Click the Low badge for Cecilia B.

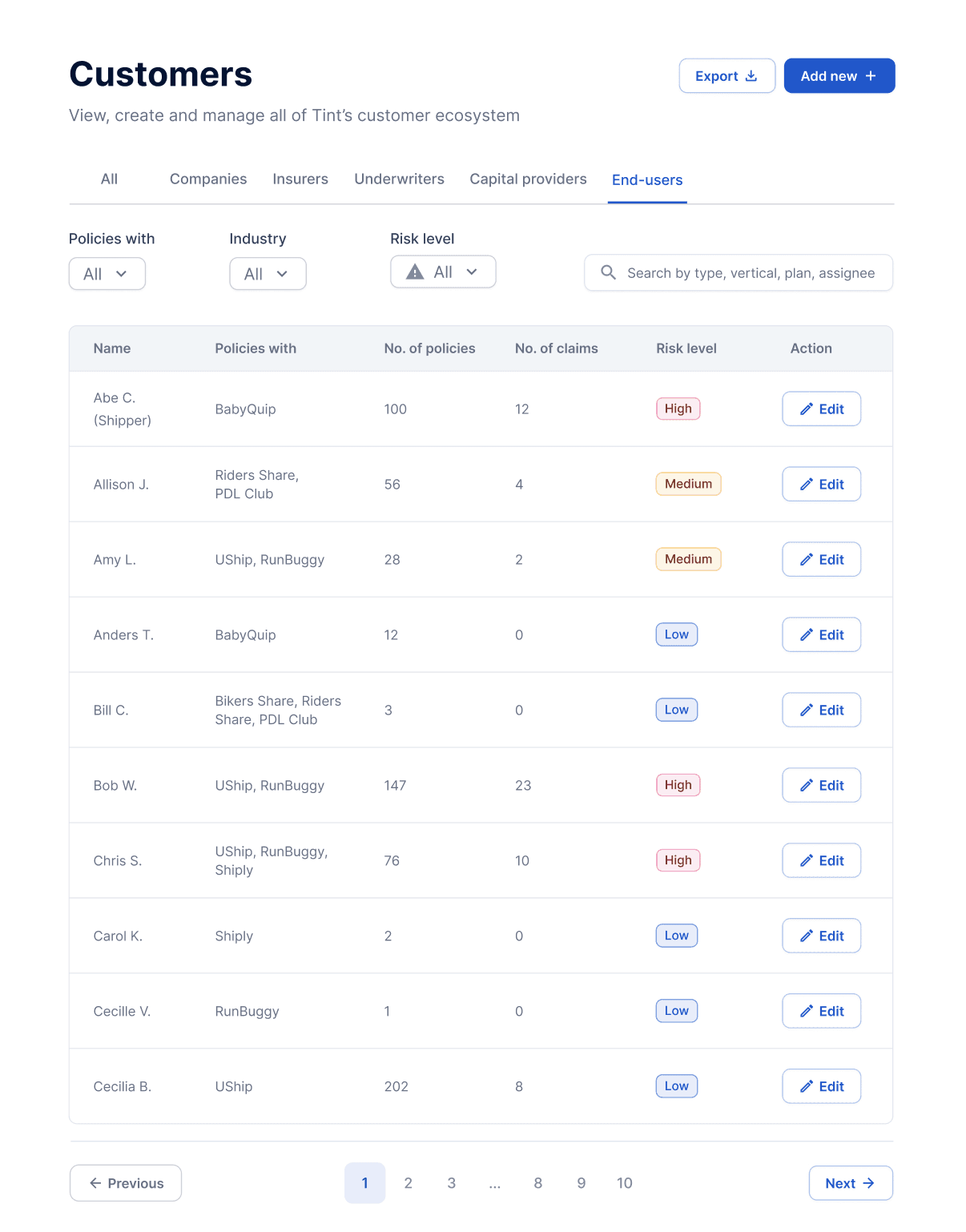(677, 1086)
